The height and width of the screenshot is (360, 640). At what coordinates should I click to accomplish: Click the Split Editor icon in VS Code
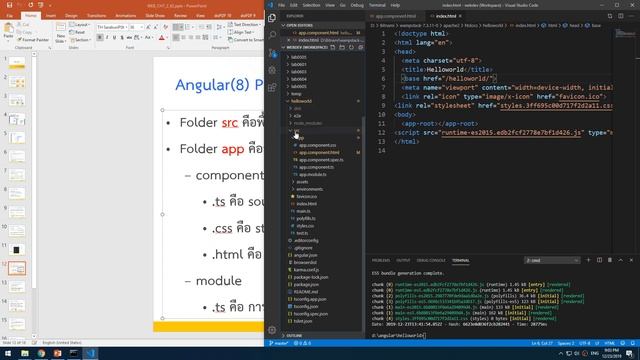coord(620,16)
